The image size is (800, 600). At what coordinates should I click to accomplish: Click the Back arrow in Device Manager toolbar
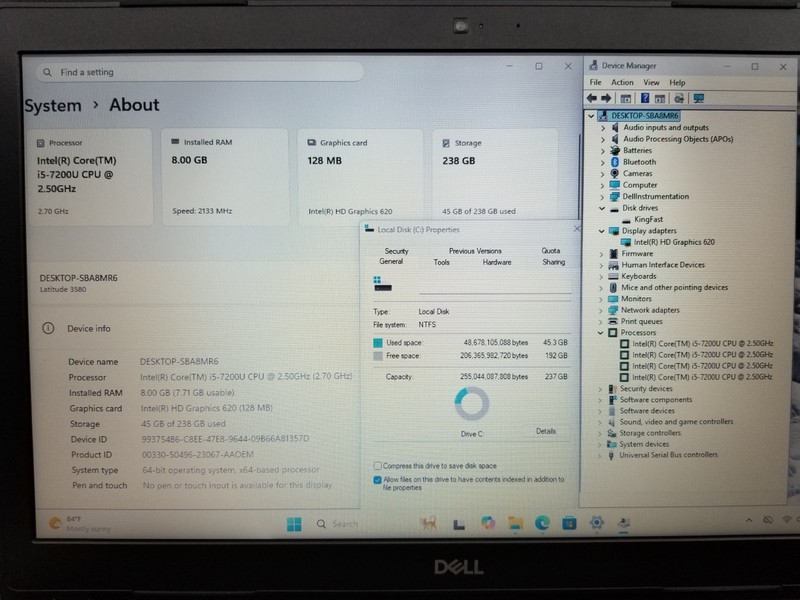click(592, 98)
